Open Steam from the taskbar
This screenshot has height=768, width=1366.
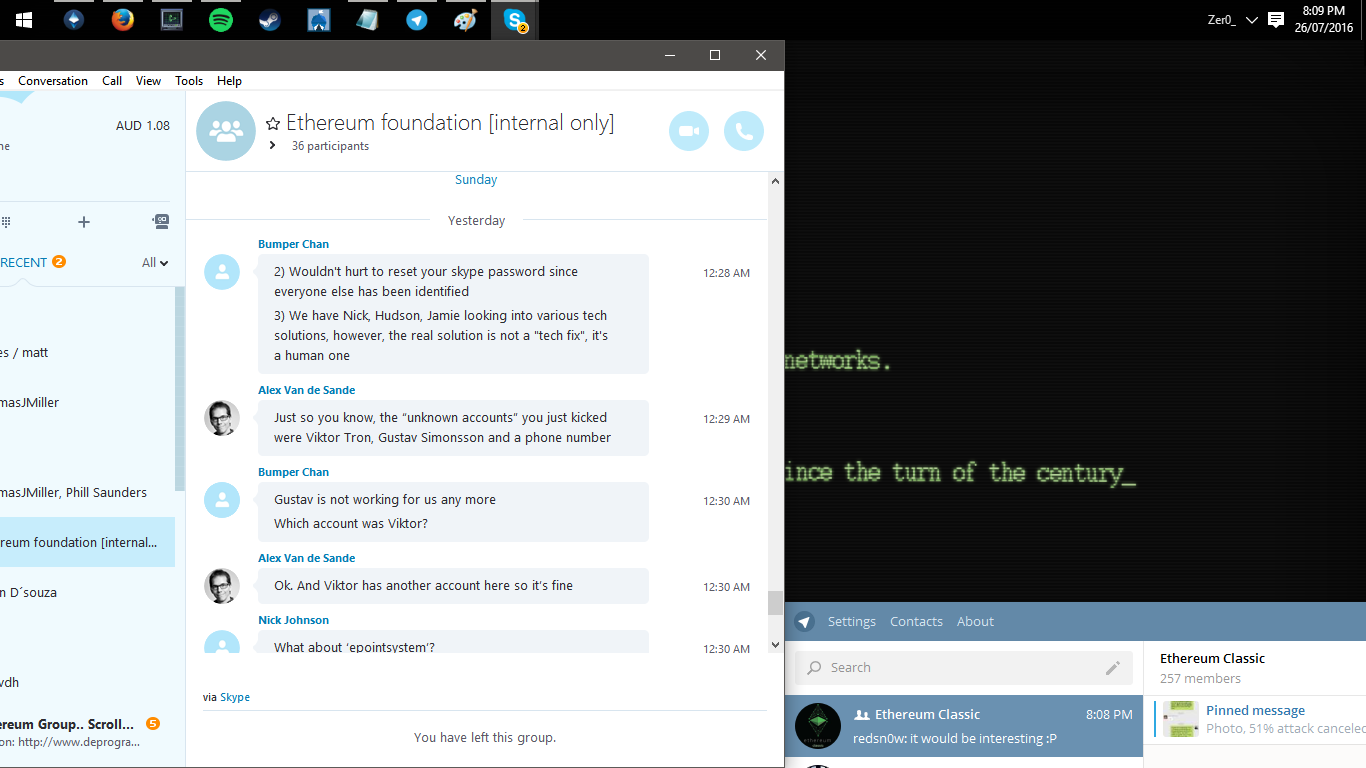[270, 20]
